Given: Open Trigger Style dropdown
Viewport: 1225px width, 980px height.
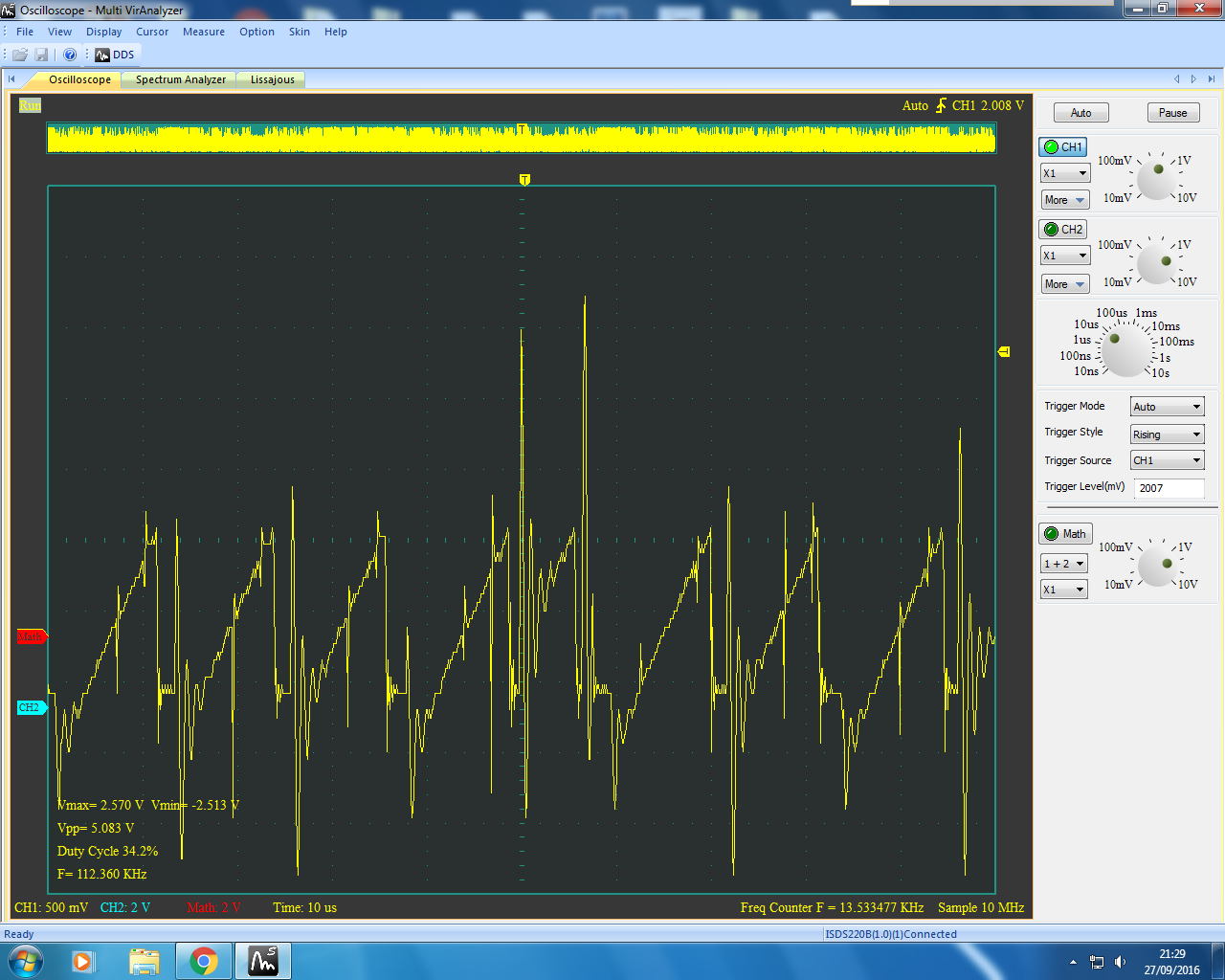Looking at the screenshot, I should tap(1167, 434).
